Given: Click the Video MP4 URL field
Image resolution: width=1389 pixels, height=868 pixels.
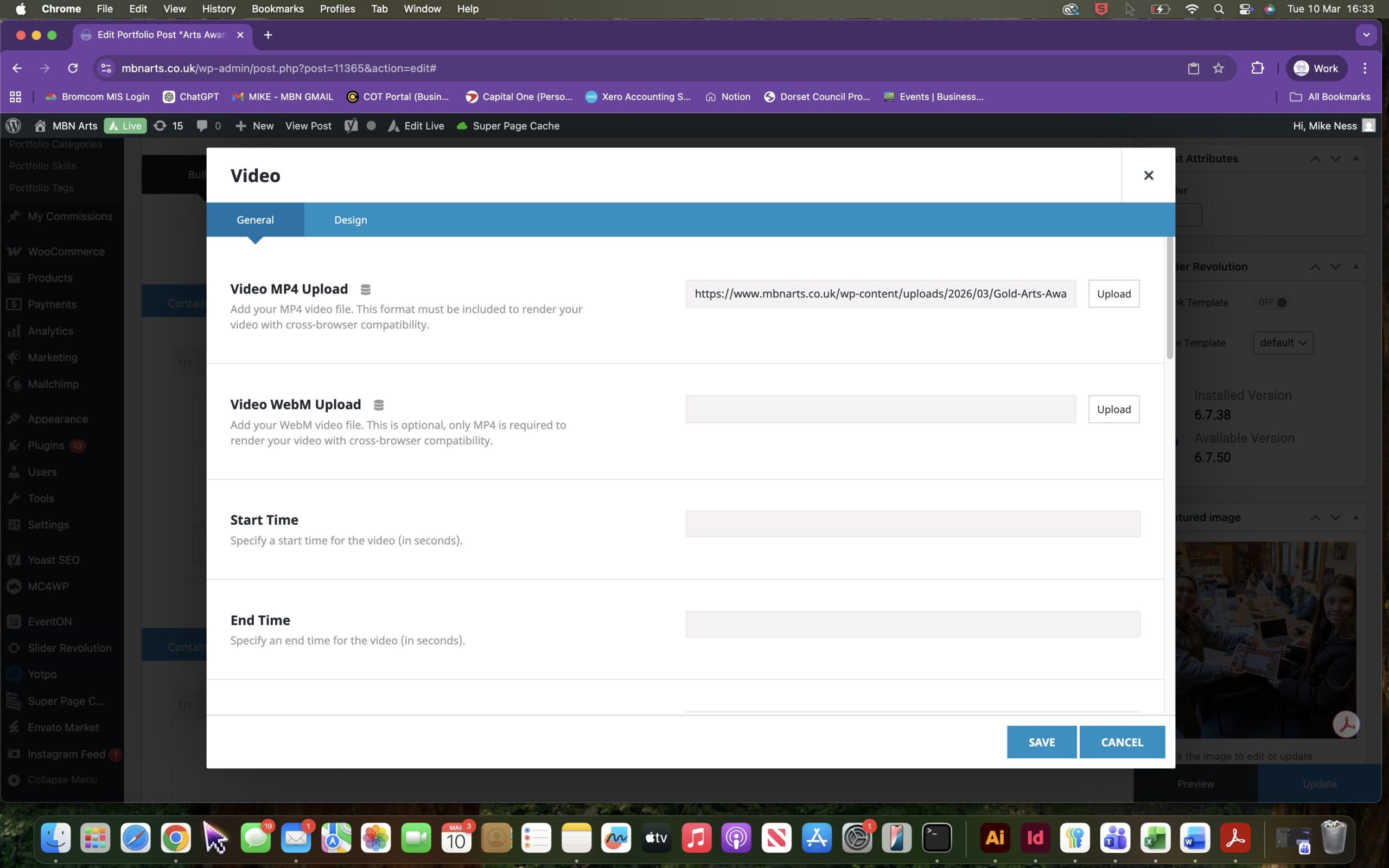Looking at the screenshot, I should click(881, 294).
